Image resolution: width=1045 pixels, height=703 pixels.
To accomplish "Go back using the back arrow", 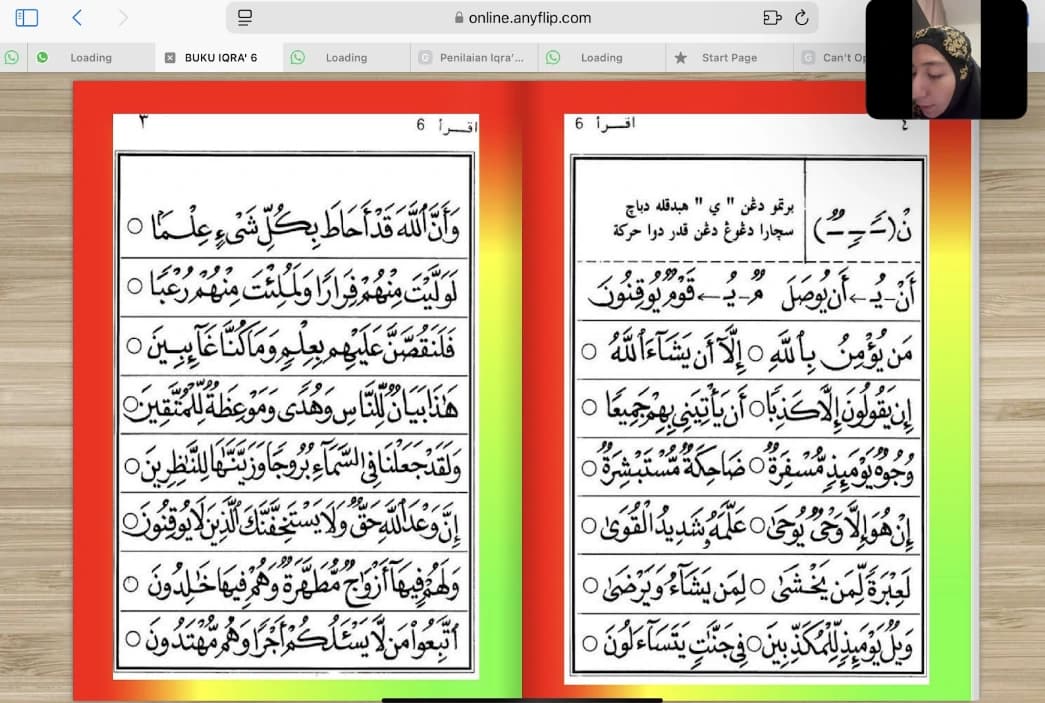I will pyautogui.click(x=77, y=17).
